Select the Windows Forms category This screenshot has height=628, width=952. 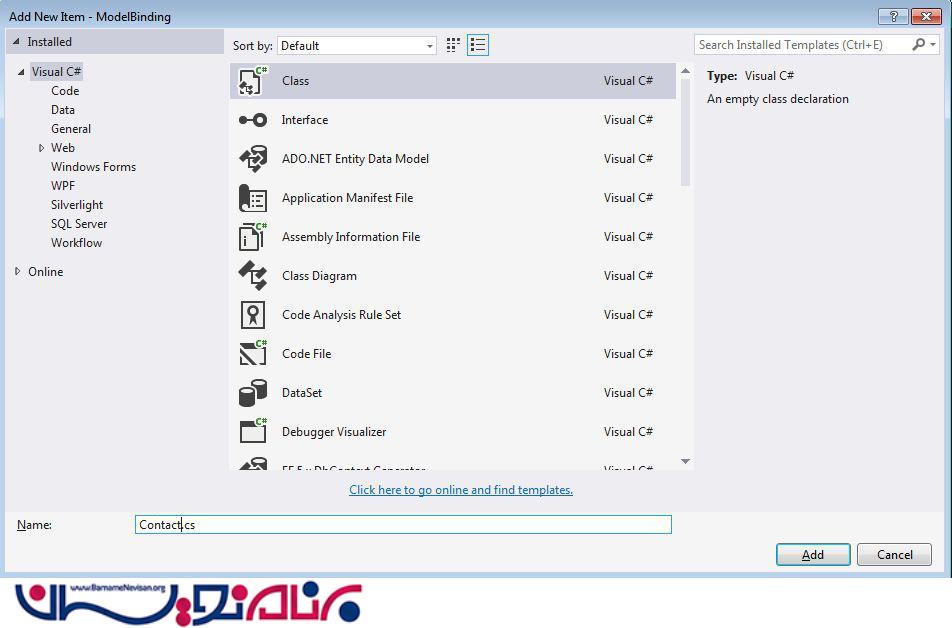coord(93,167)
